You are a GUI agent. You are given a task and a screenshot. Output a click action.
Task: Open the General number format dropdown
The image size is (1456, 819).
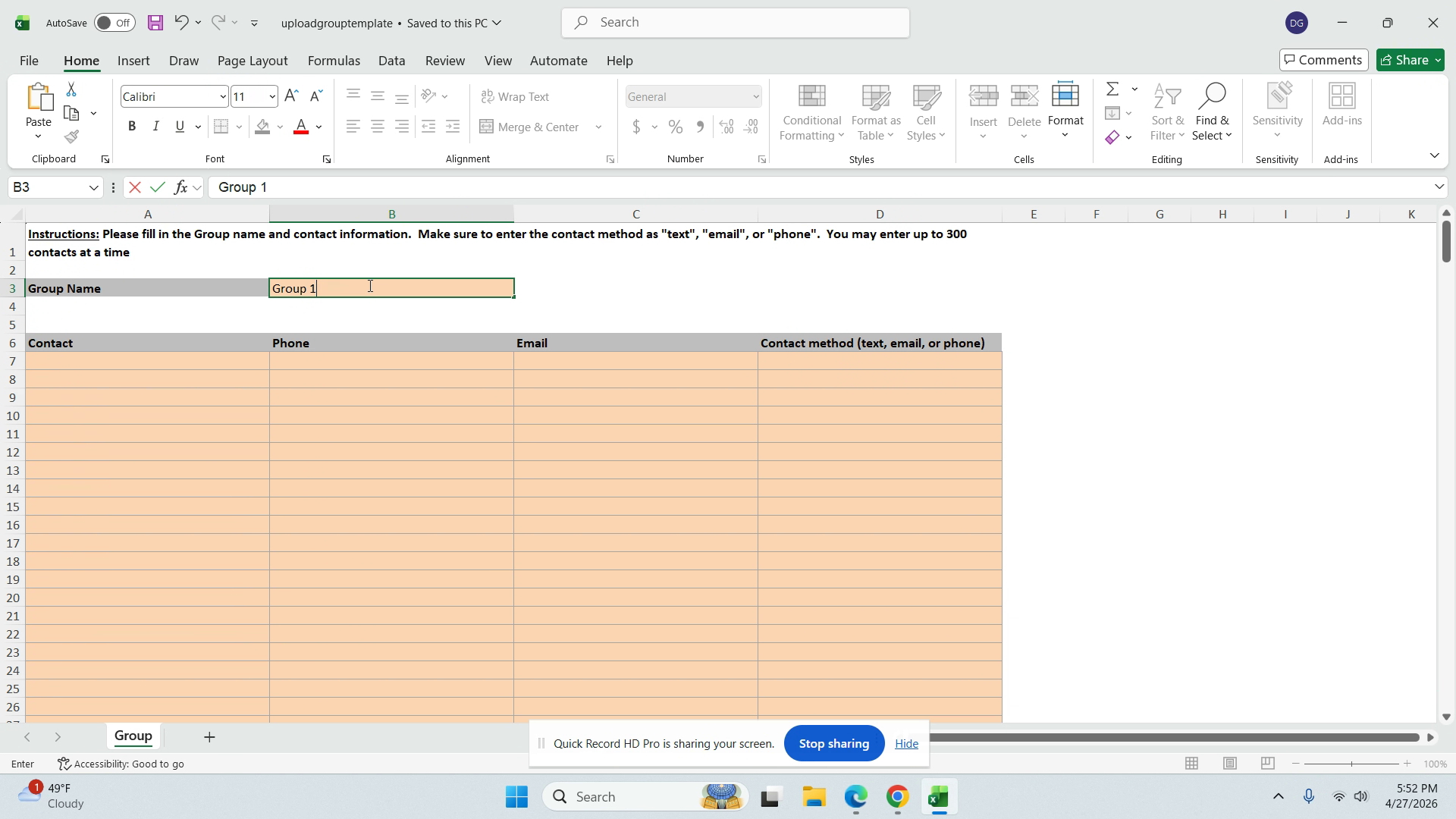[756, 96]
